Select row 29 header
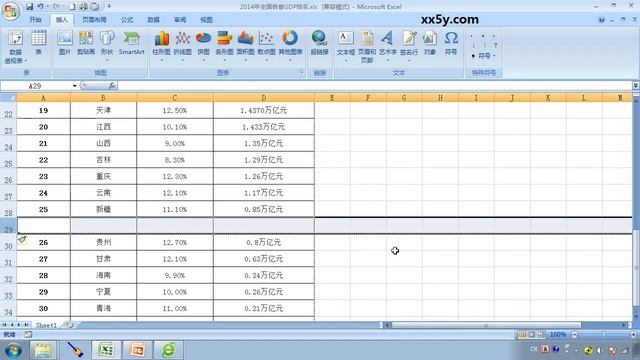Image resolution: width=640 pixels, height=360 pixels. [8, 227]
